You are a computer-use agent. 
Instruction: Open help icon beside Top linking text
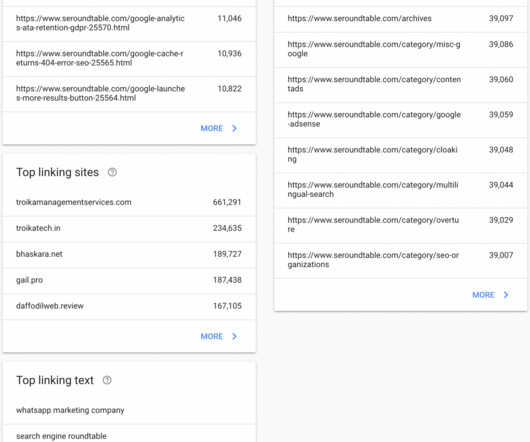(107, 380)
